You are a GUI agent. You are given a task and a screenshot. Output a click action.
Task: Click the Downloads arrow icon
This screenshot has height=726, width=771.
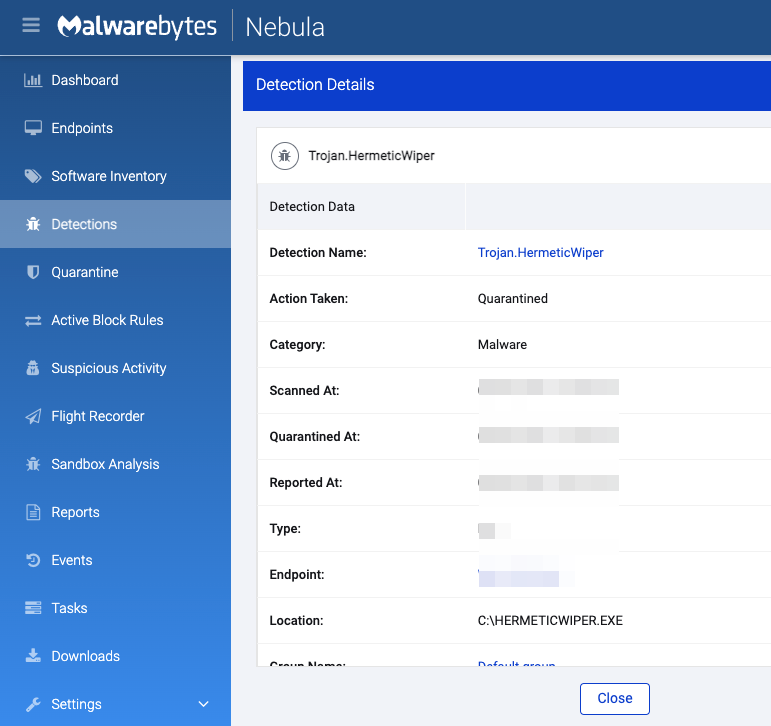pos(33,656)
